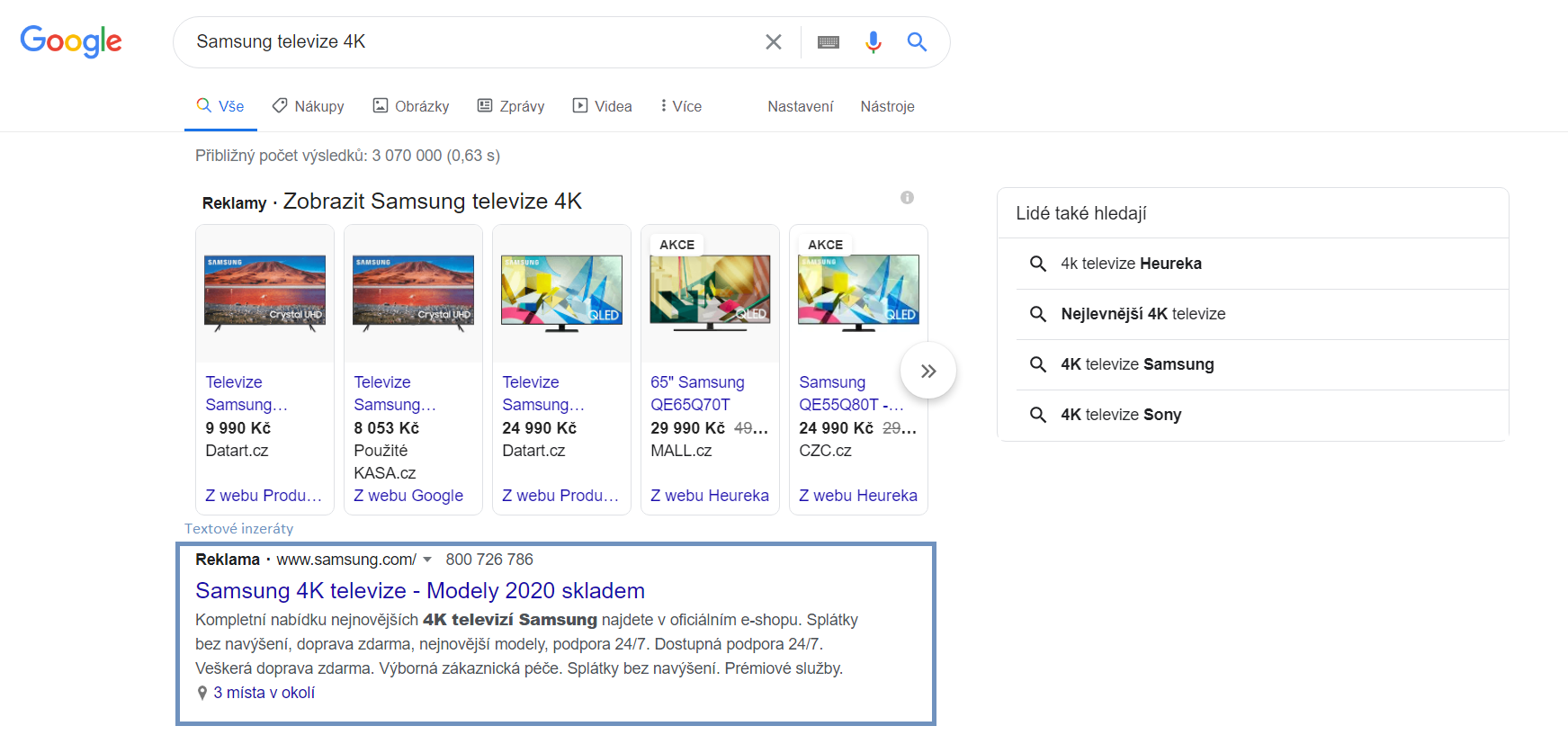Open Nastavení settings
This screenshot has height=735, width=1568.
(x=800, y=106)
